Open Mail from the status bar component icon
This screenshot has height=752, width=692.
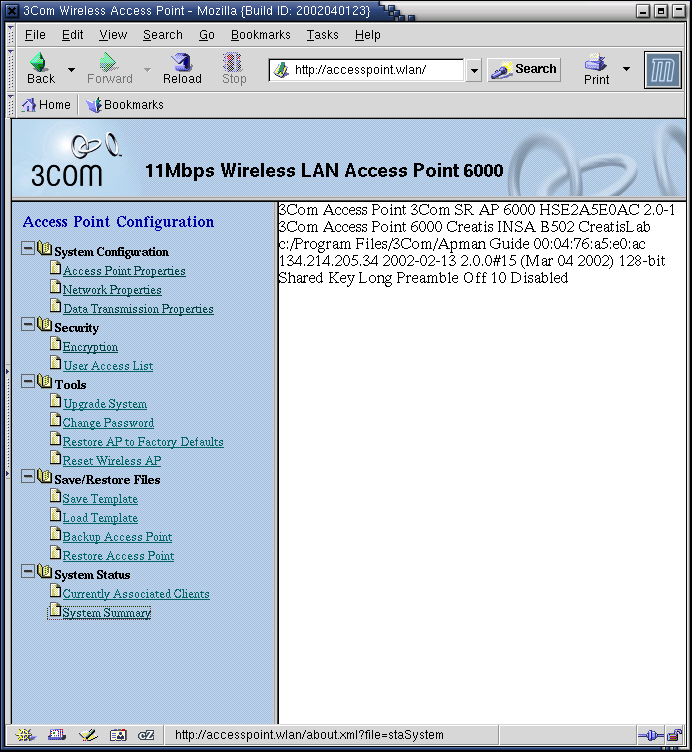click(x=57, y=735)
